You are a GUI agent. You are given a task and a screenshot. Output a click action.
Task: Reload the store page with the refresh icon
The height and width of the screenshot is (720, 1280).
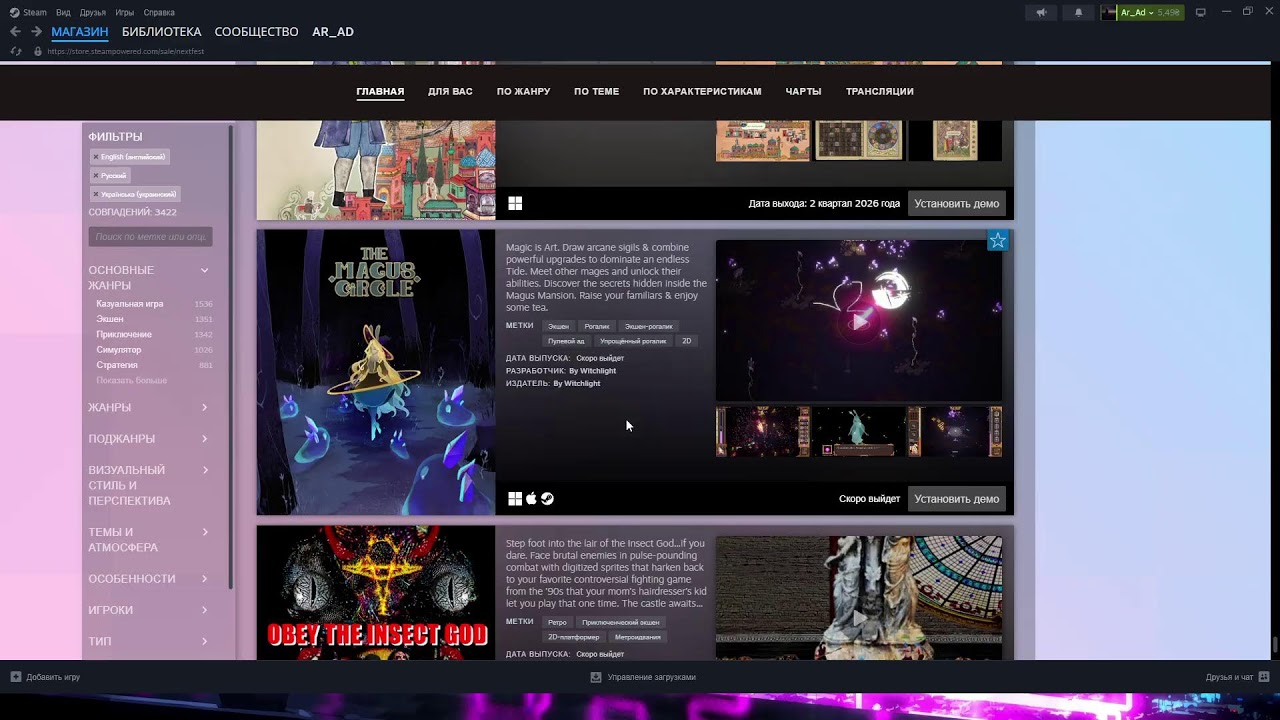[16, 51]
